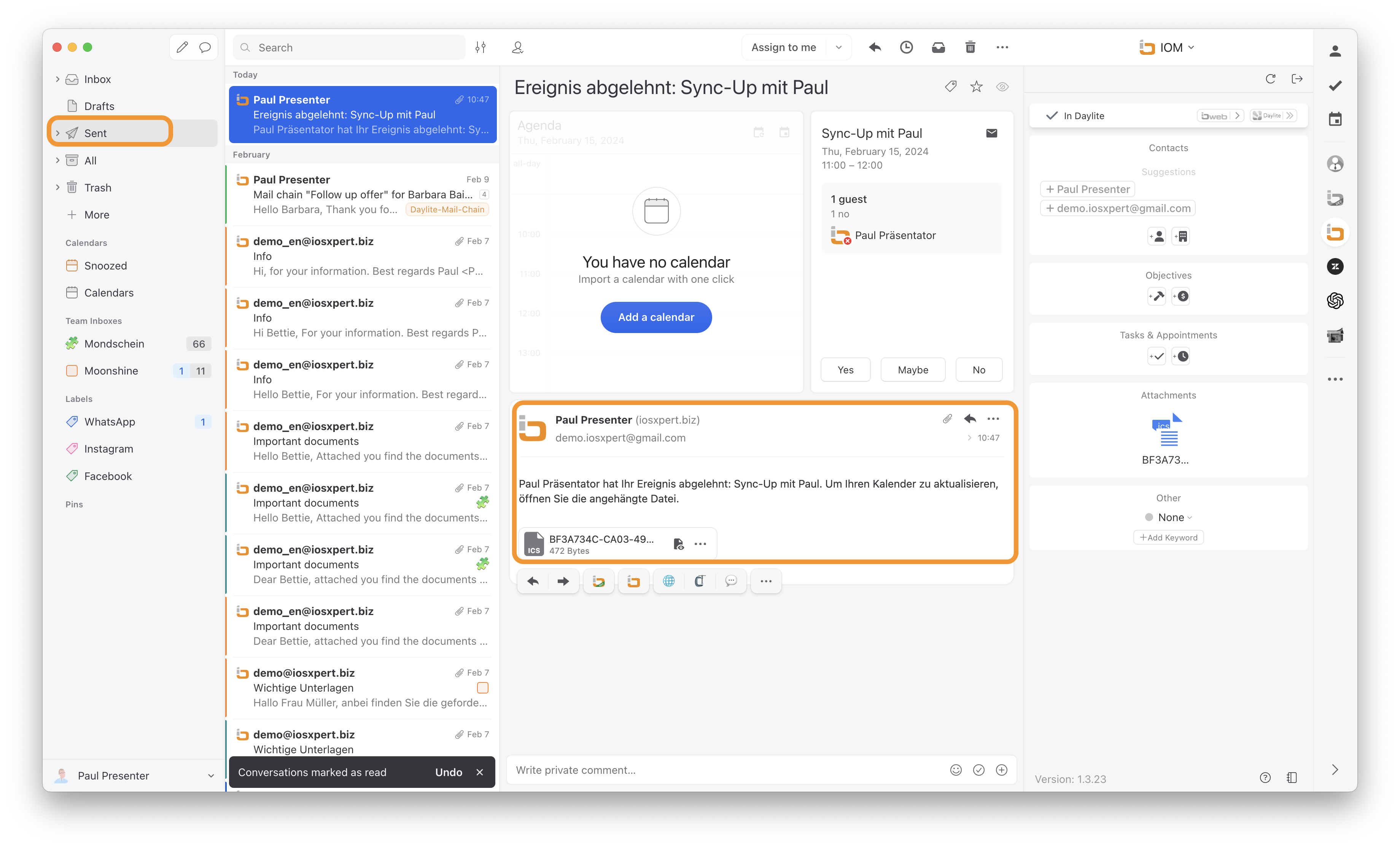1400x848 pixels.
Task: Click the label tag icon beside subject
Action: [x=951, y=86]
